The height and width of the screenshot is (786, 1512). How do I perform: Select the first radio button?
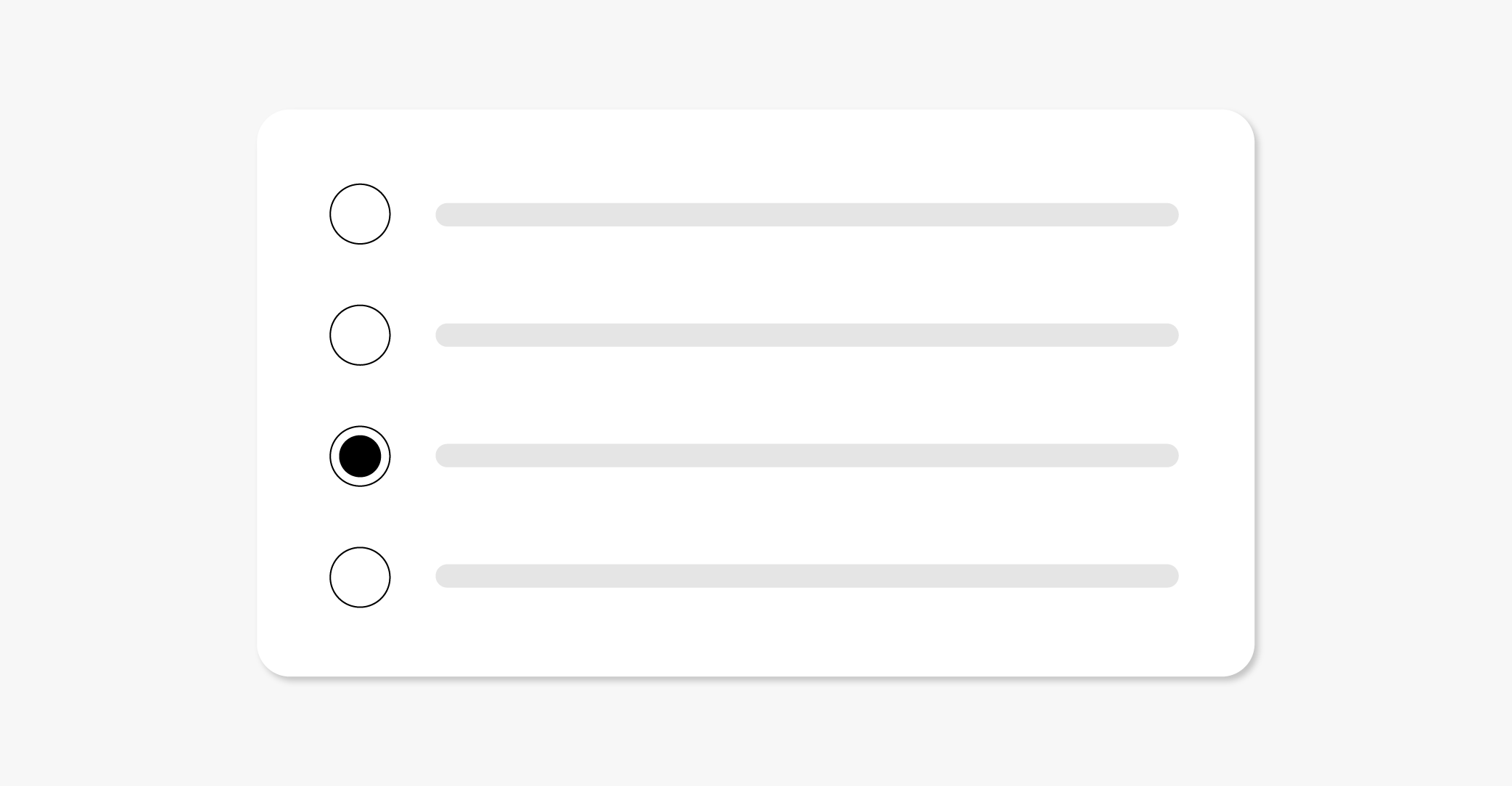pos(360,214)
